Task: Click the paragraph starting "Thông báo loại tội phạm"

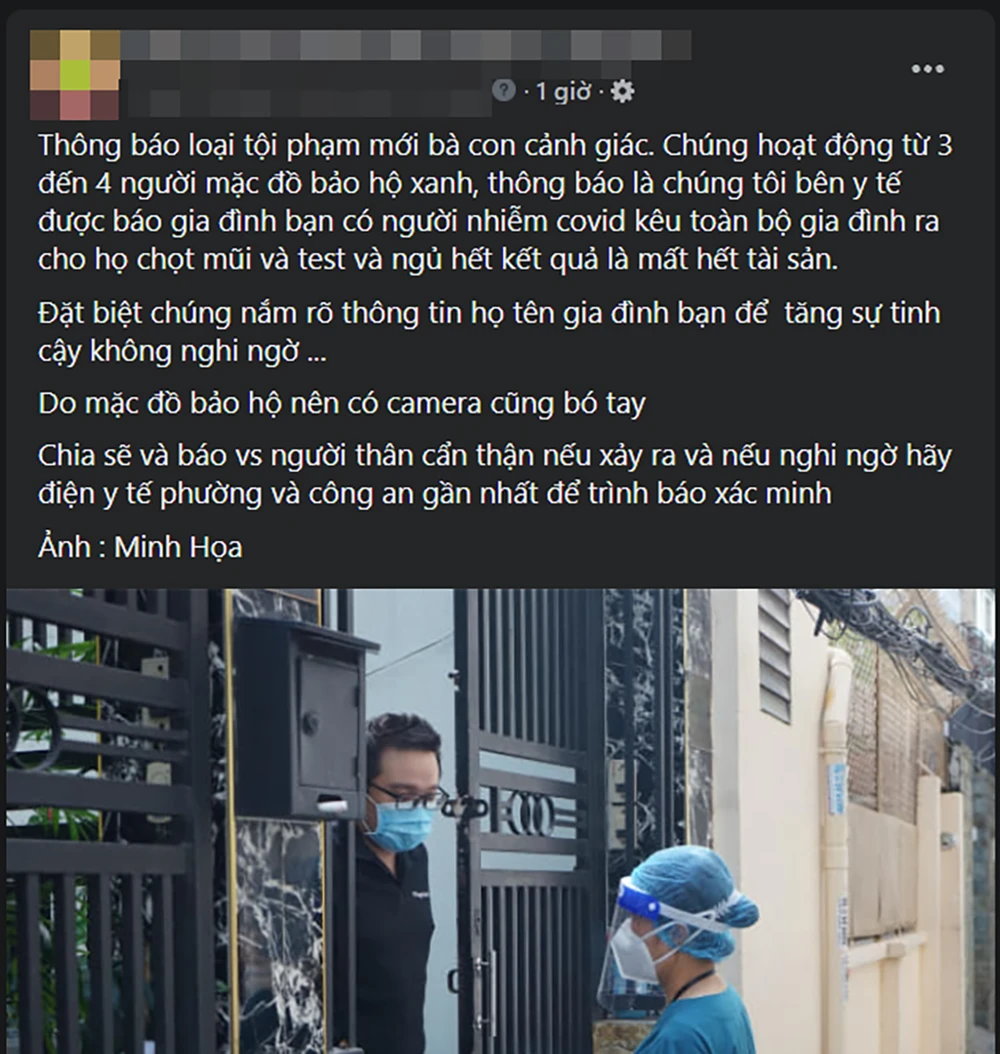Action: coord(495,202)
